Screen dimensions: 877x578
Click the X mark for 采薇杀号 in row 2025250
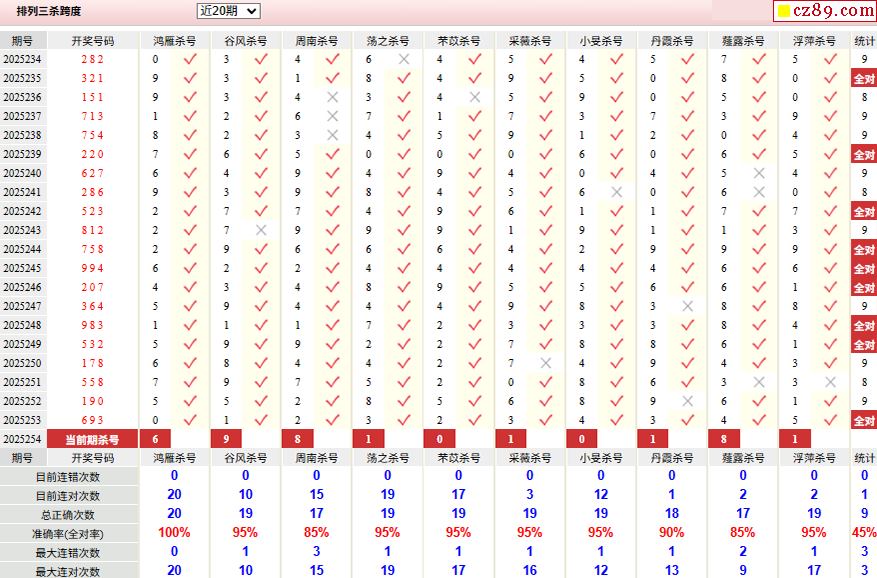pyautogui.click(x=545, y=363)
